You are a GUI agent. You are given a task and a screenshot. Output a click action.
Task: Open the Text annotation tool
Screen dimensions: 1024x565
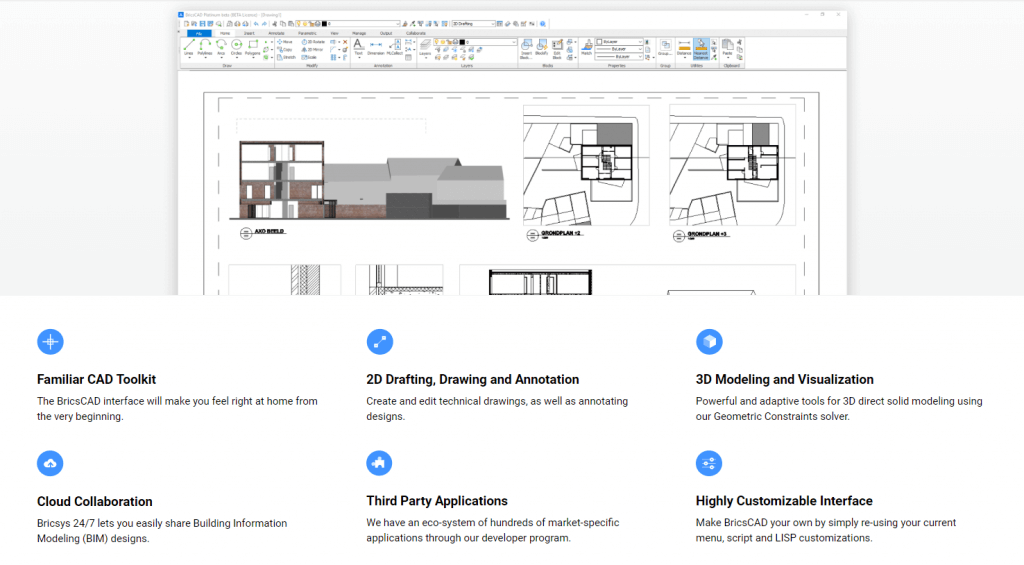coord(358,46)
